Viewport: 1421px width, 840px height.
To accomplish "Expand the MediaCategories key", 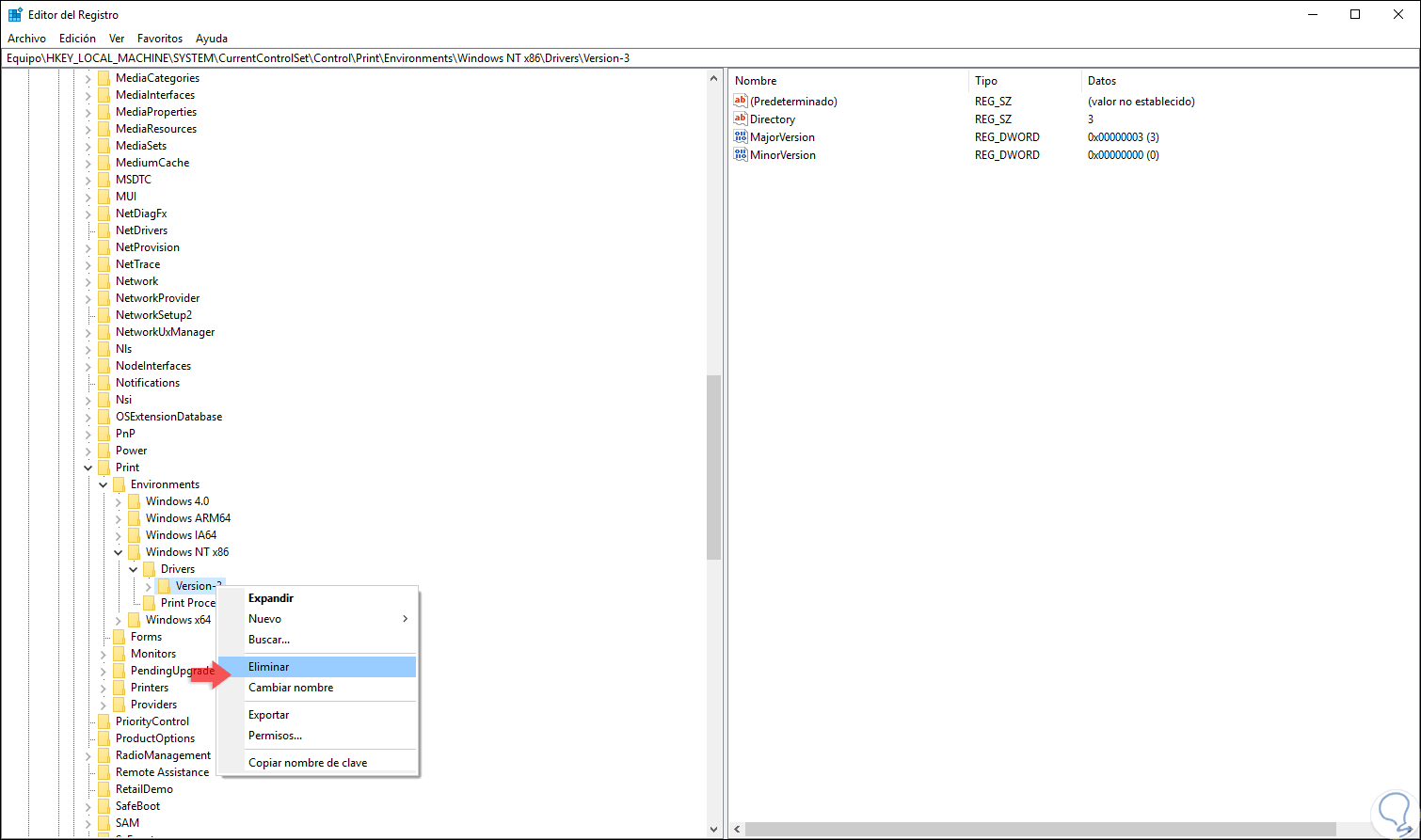I will click(x=88, y=78).
